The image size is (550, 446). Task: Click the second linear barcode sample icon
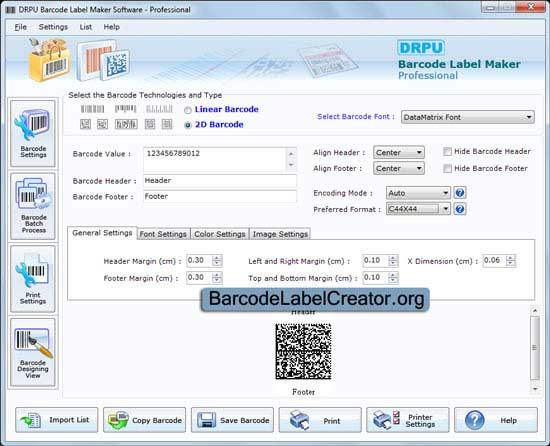pos(126,109)
